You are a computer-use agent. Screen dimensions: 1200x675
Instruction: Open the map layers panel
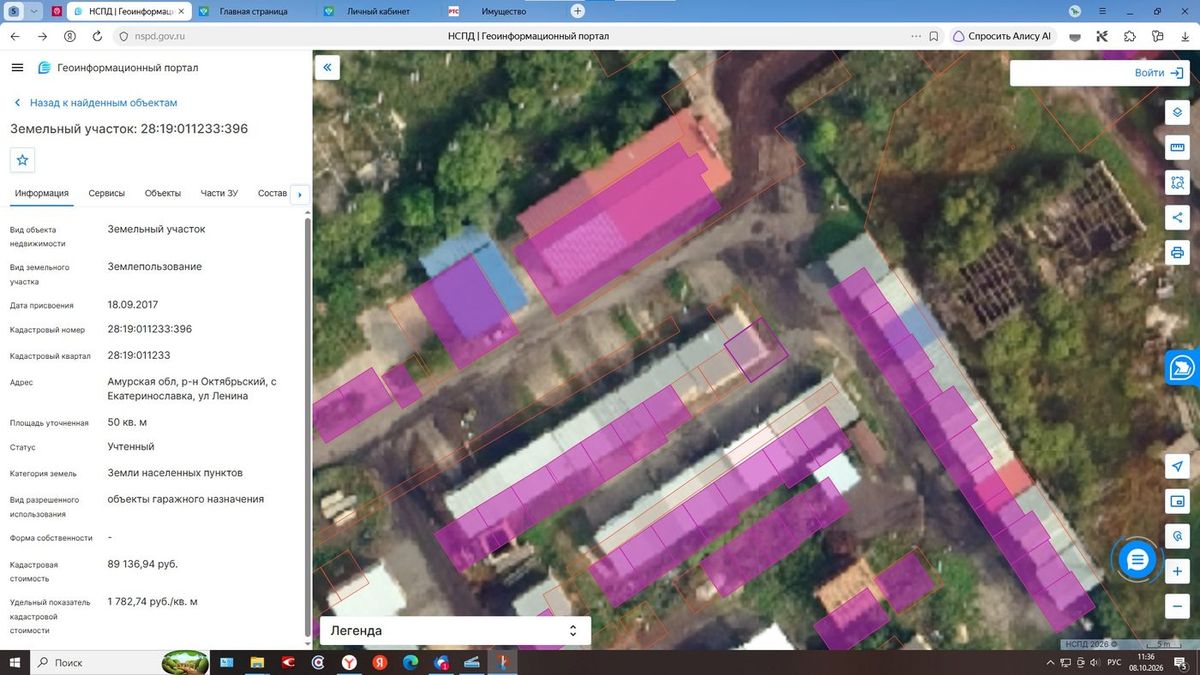(x=1177, y=112)
